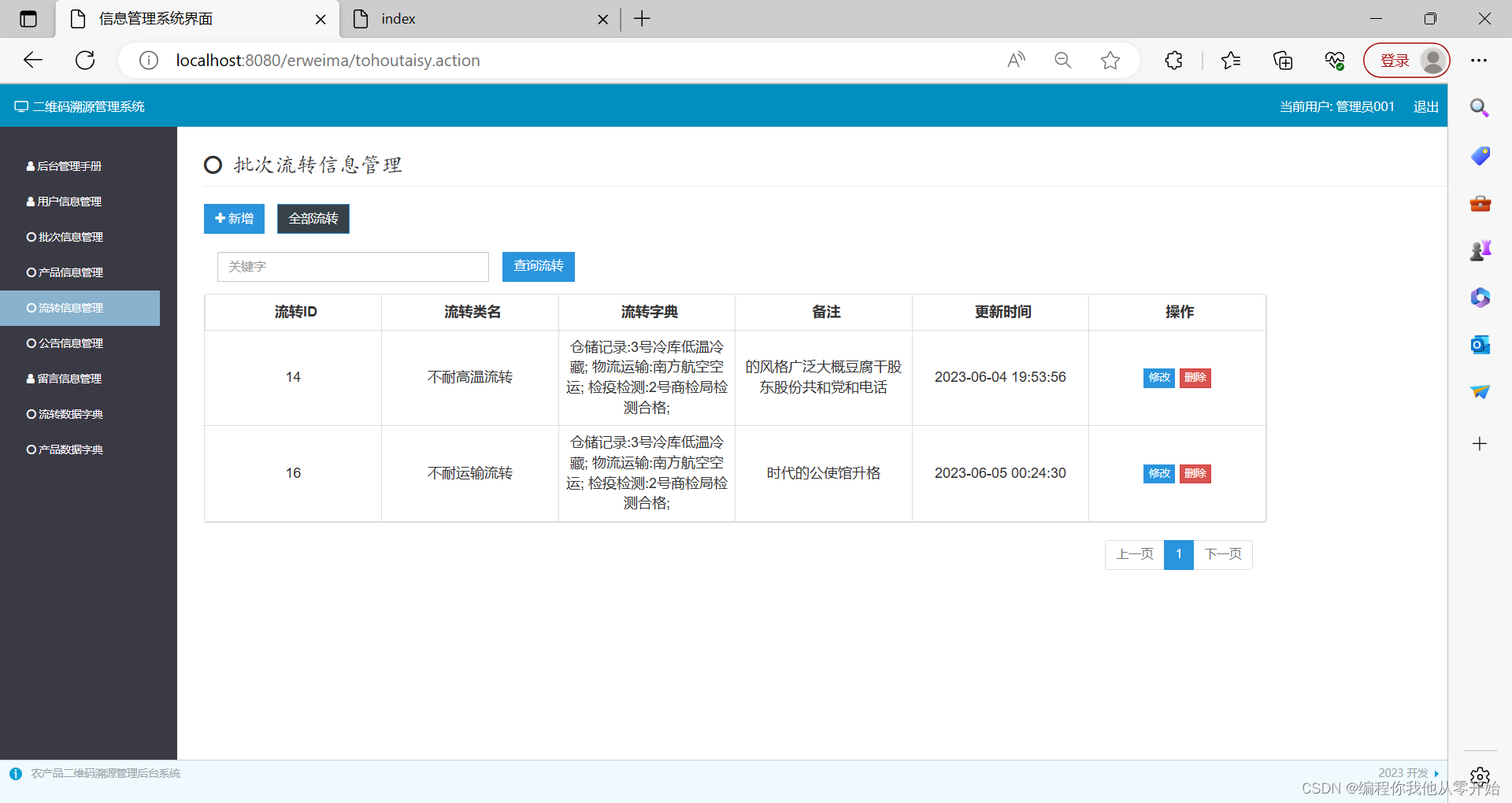Click the 新增 button to add a record

click(233, 218)
